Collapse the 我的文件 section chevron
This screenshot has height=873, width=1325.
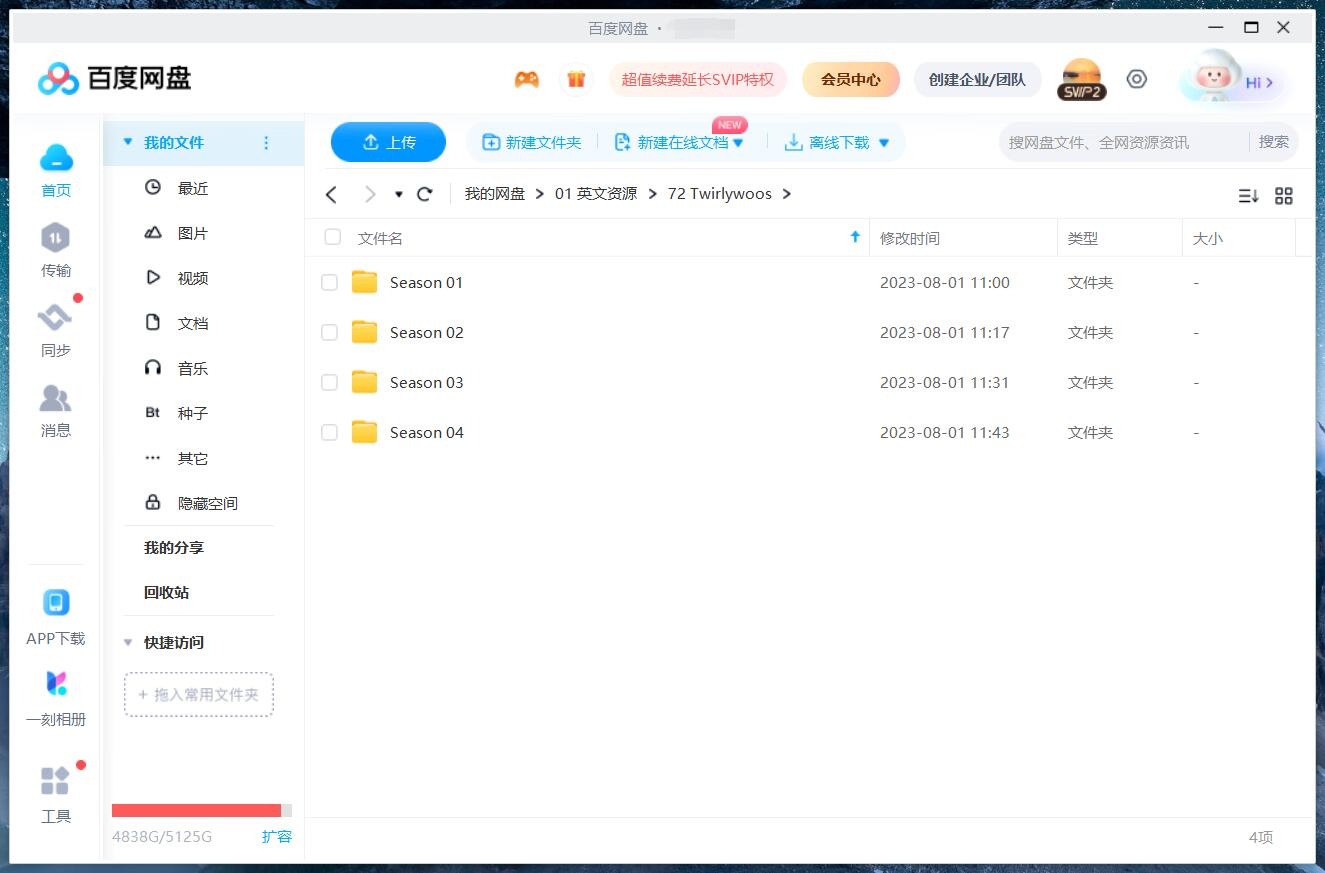[128, 142]
